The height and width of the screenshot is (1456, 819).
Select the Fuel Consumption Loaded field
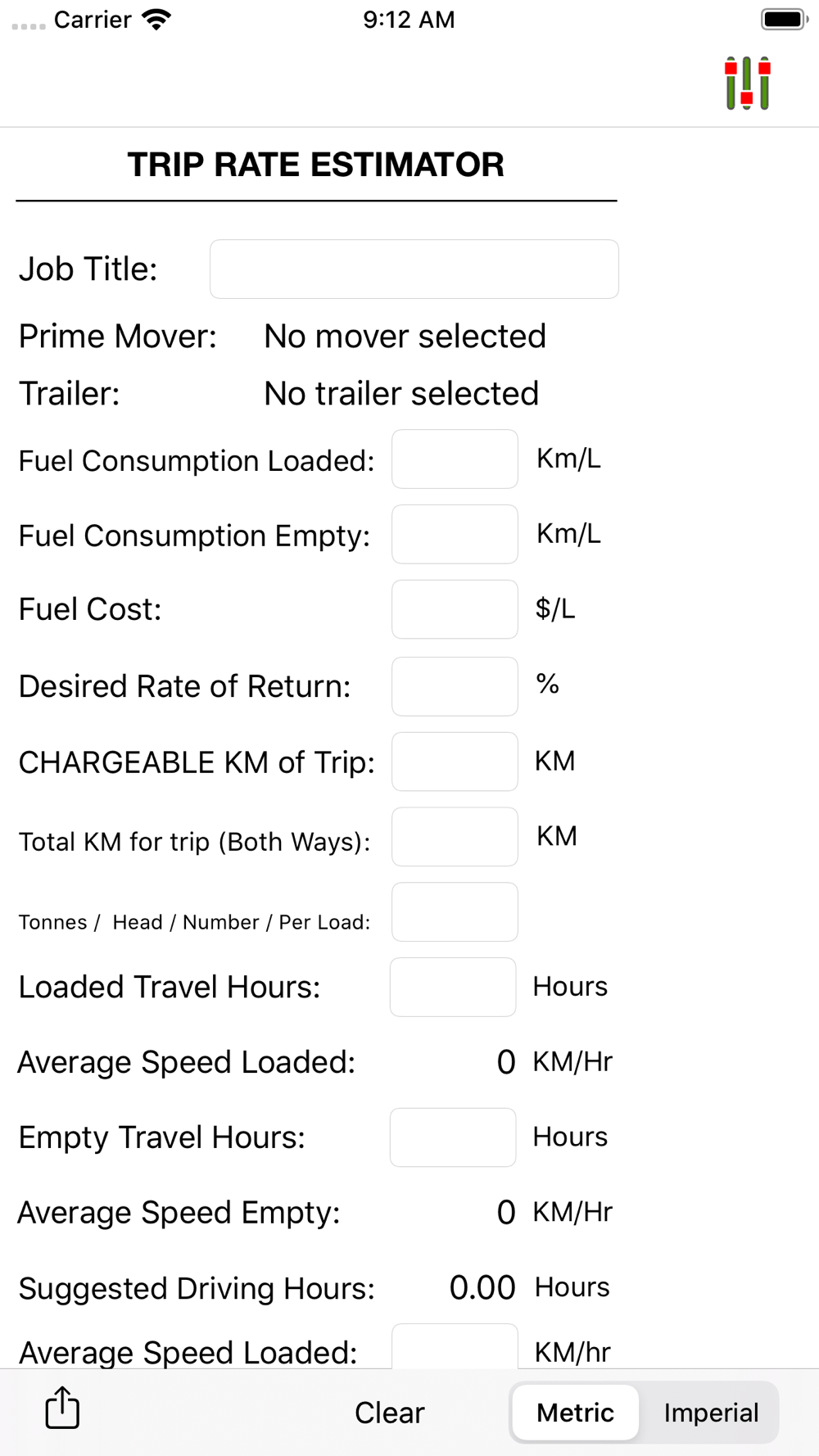[455, 459]
